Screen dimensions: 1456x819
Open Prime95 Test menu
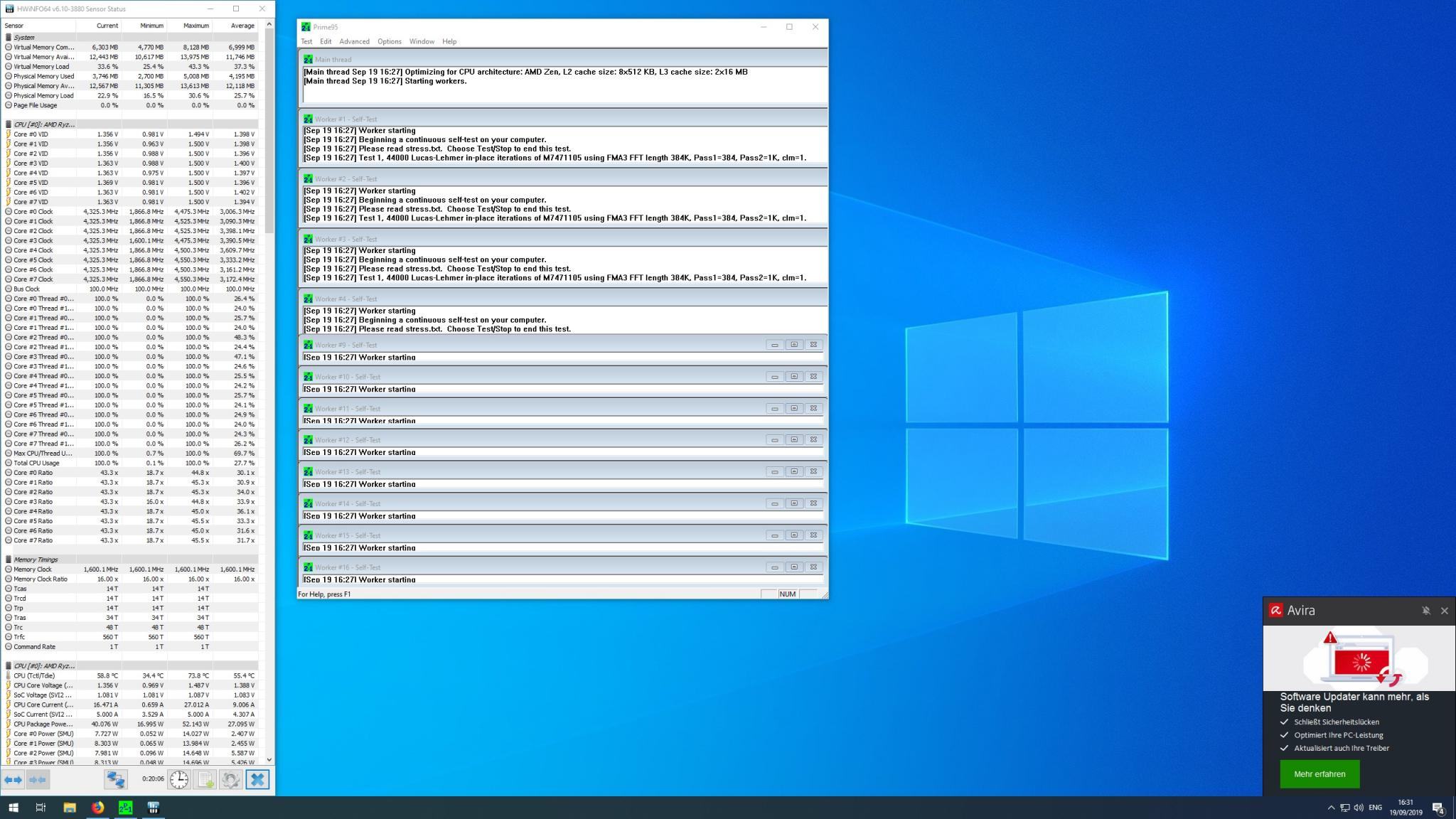point(306,41)
